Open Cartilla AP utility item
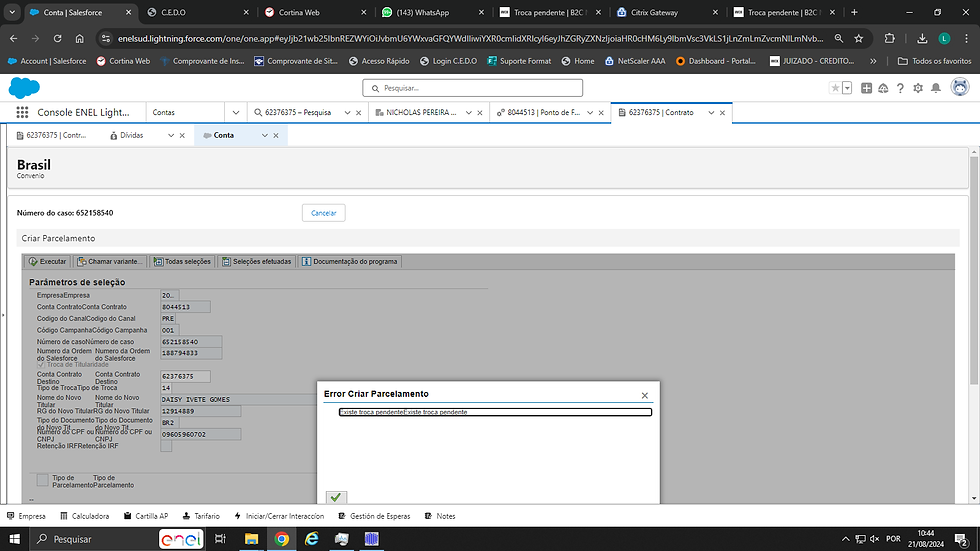The width and height of the screenshot is (980, 551). point(146,516)
